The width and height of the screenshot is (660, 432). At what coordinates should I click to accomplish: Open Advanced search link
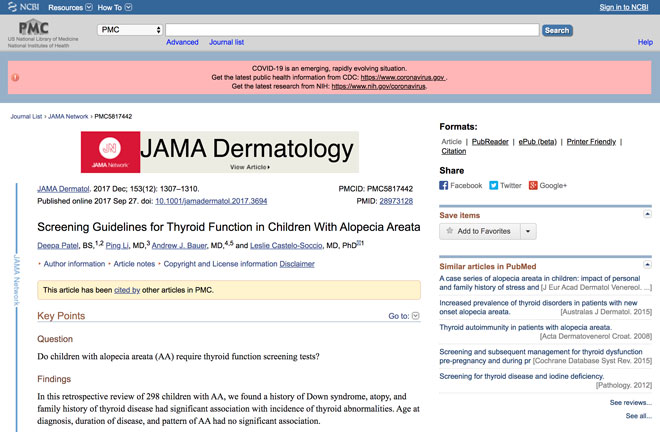182,42
